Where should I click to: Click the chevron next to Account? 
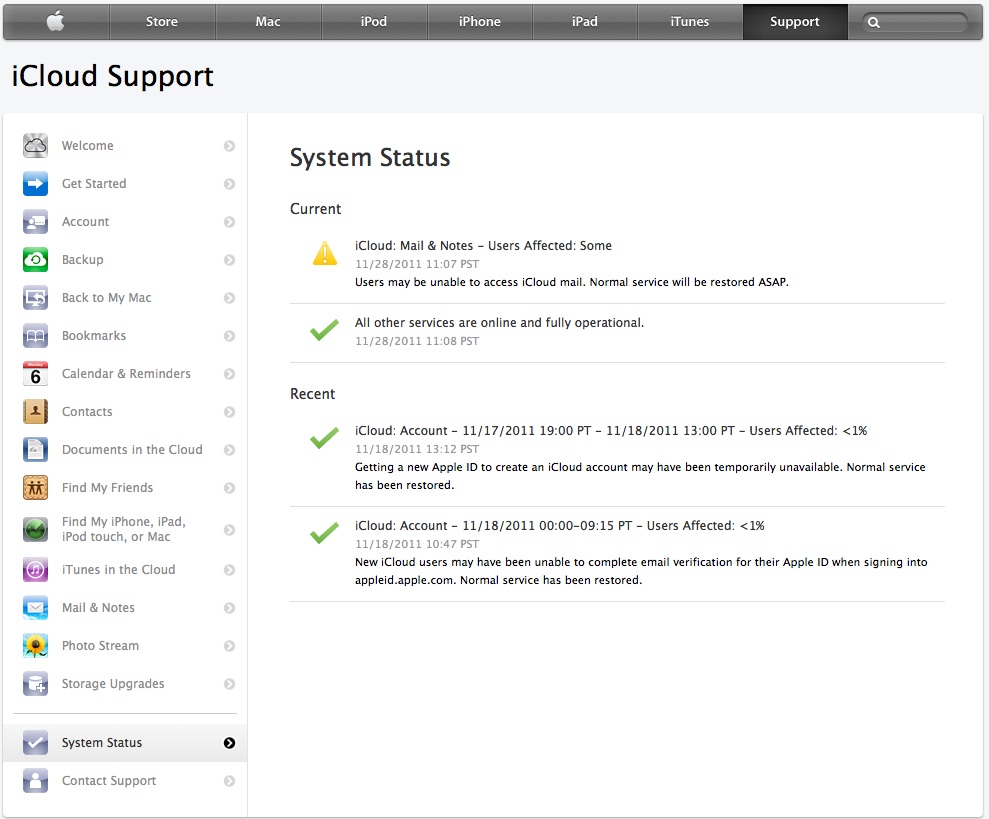(230, 222)
